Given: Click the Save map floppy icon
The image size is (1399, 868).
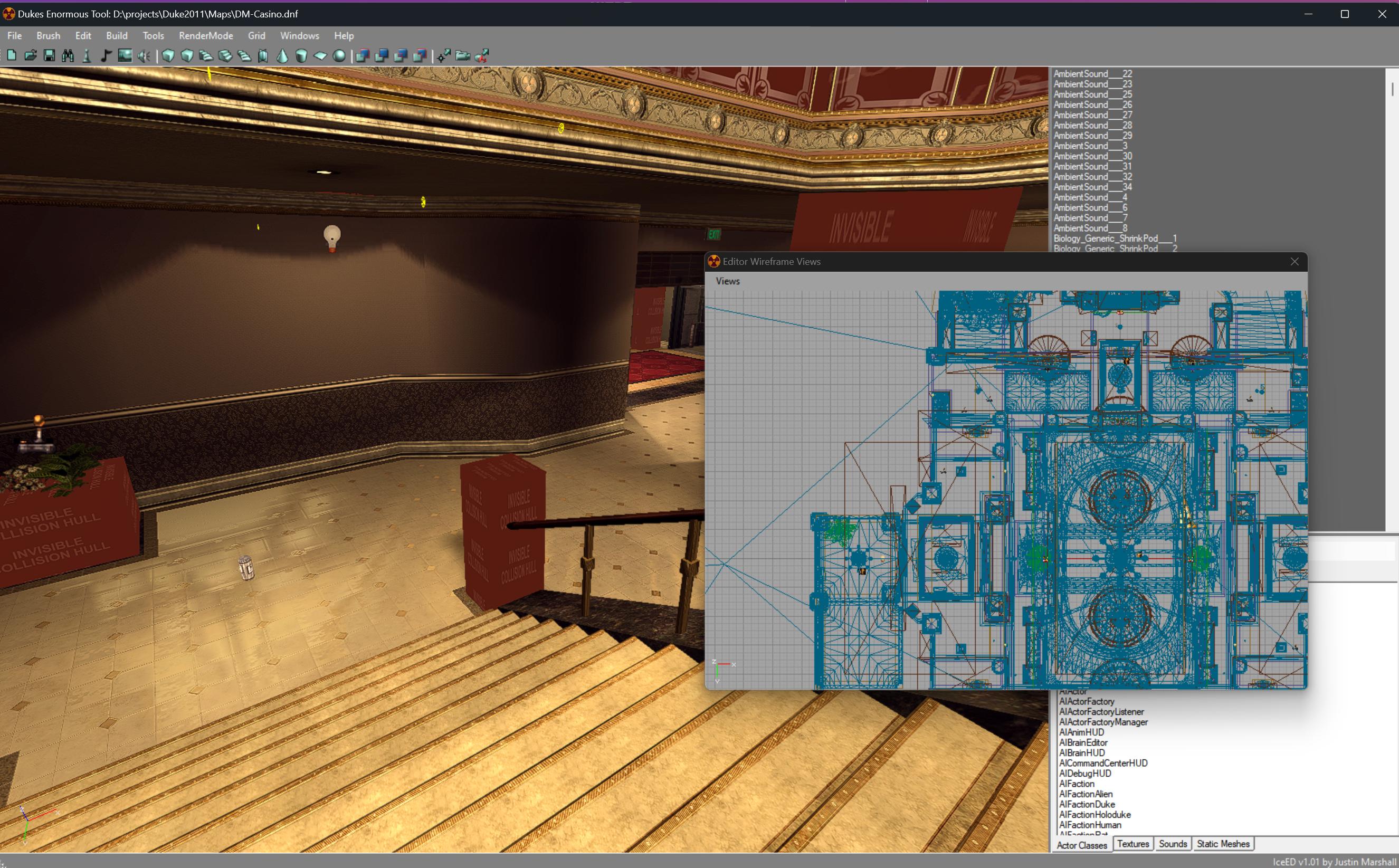Looking at the screenshot, I should click(50, 56).
